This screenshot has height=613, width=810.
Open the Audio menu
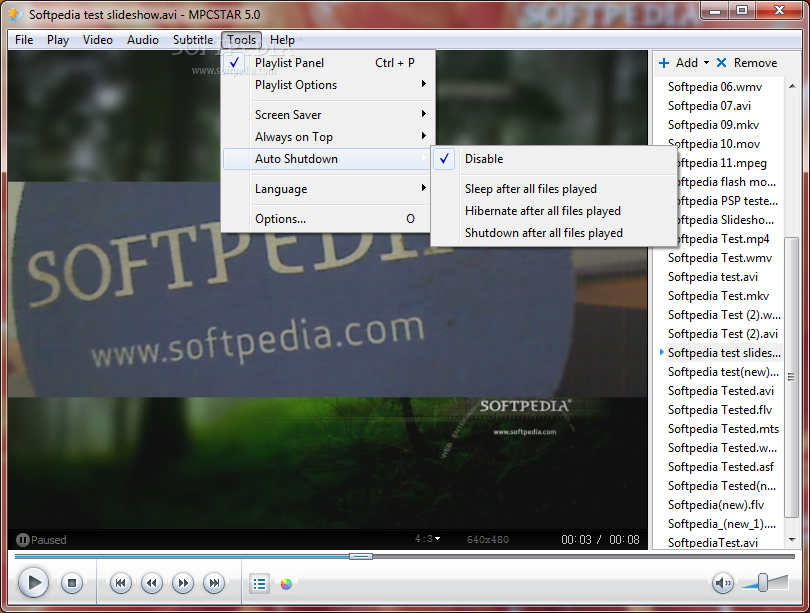pos(143,40)
